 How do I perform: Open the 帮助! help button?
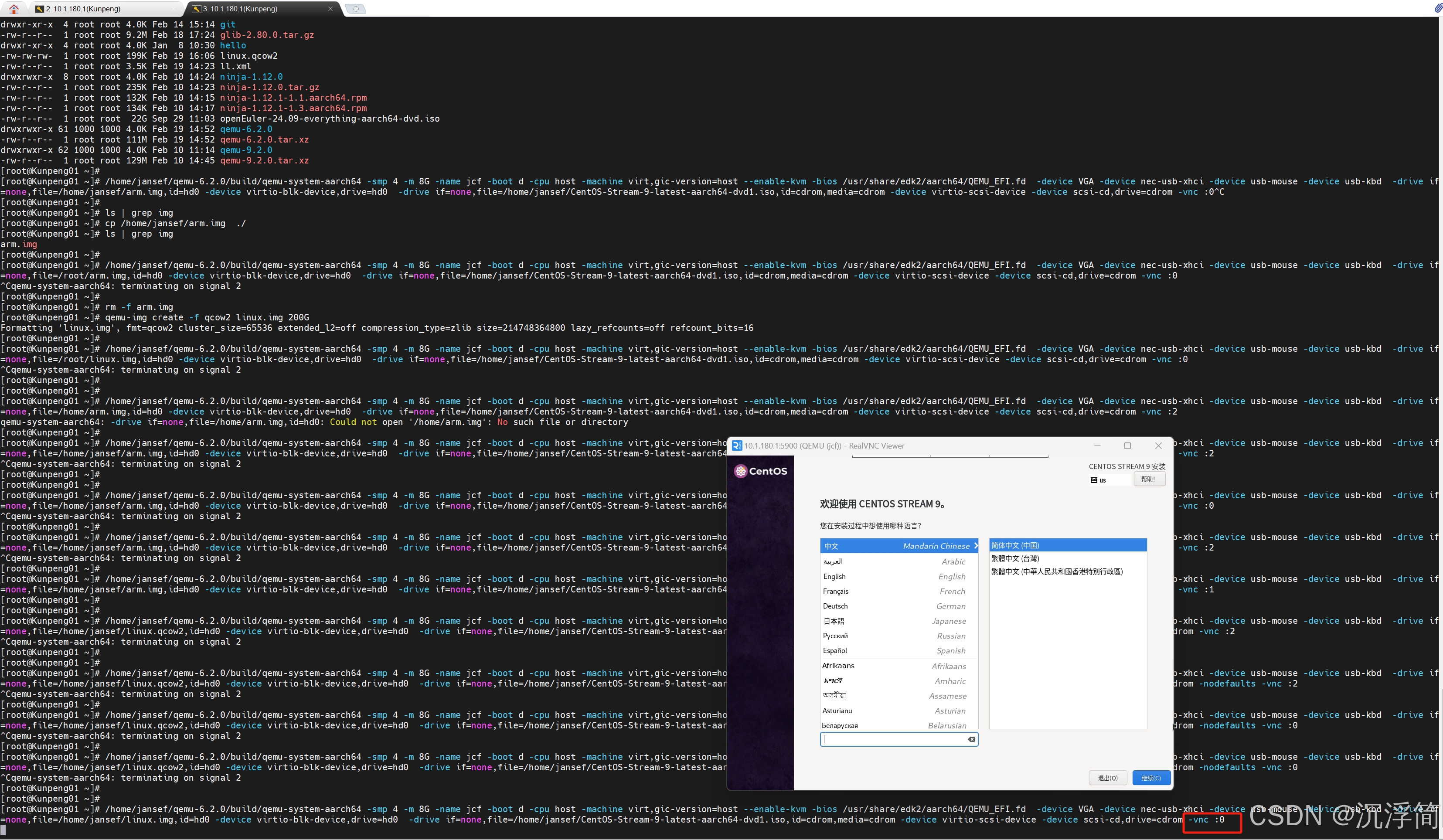click(1148, 479)
